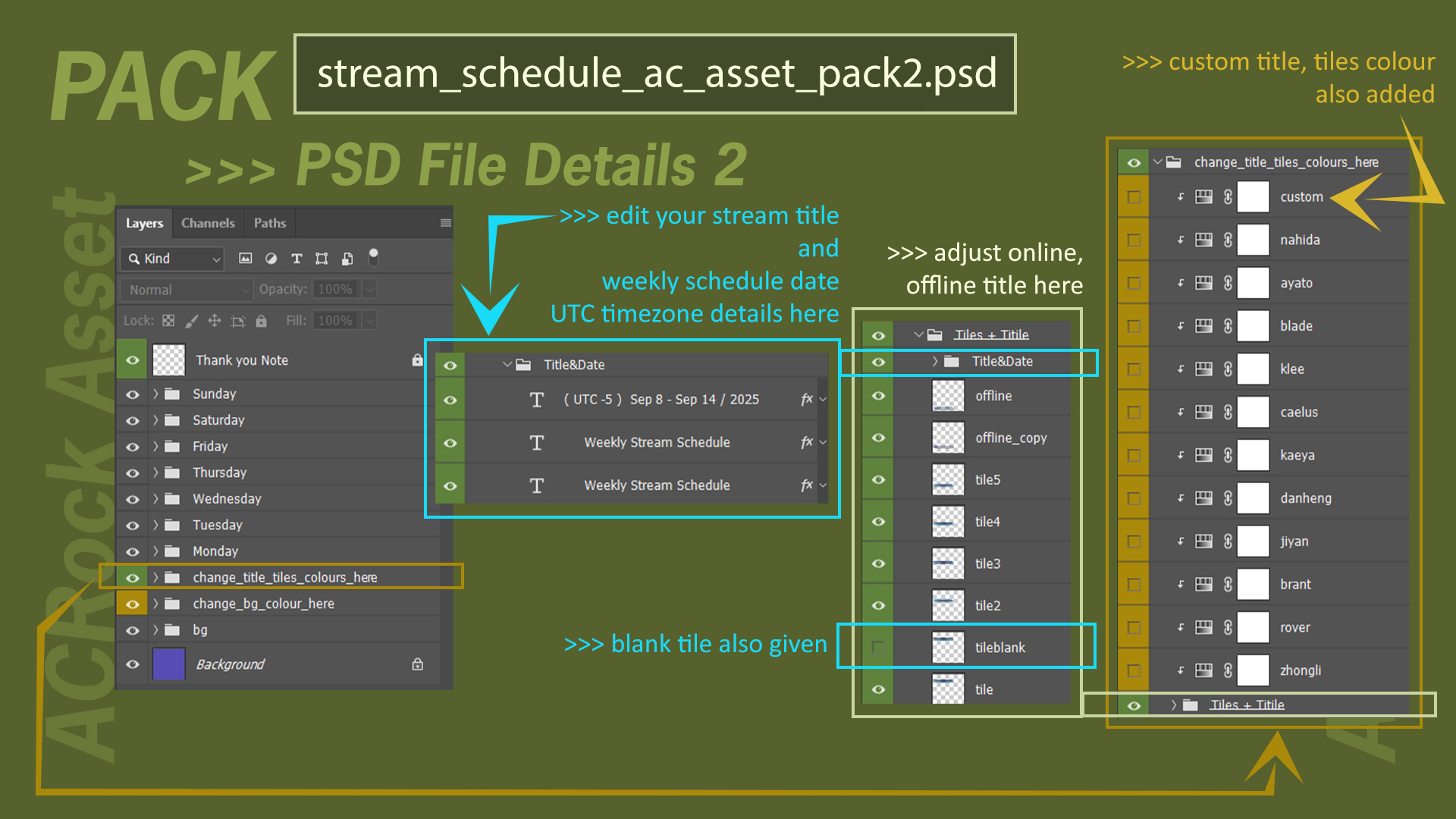
Task: Toggle the layer filtering on/off switch
Action: click(x=373, y=258)
